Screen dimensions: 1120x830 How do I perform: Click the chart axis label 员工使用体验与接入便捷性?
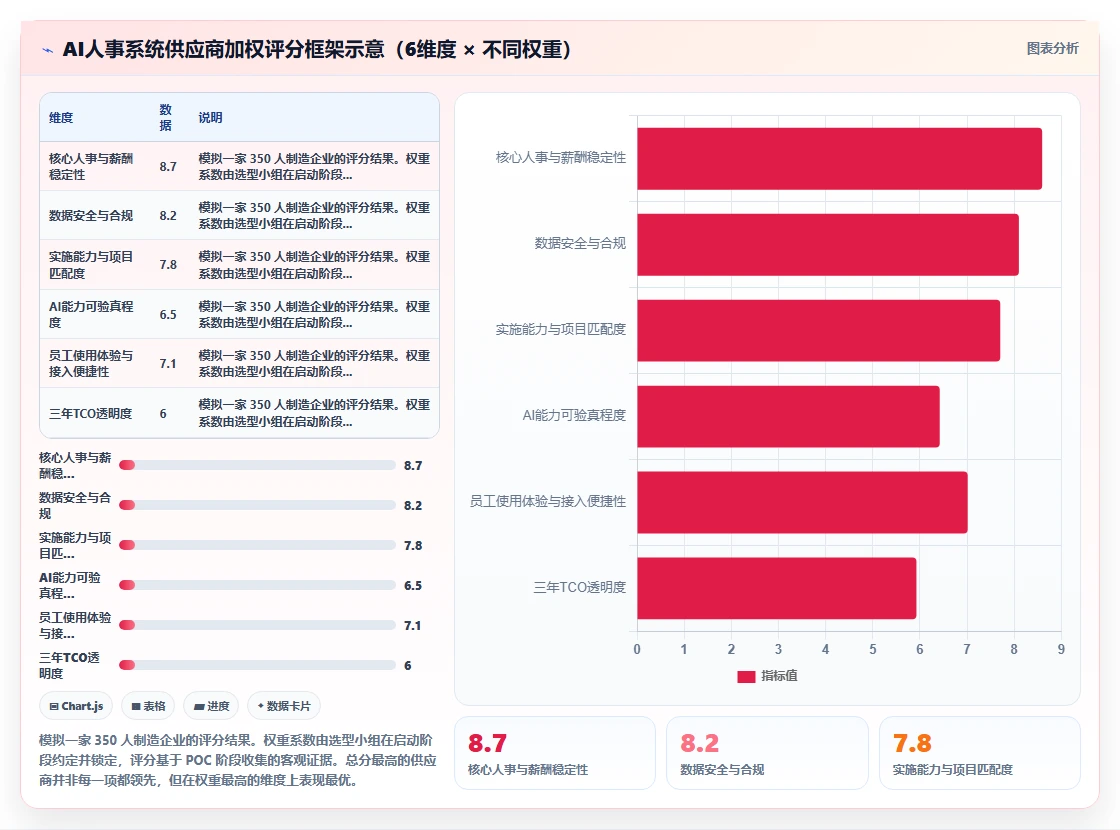(547, 501)
